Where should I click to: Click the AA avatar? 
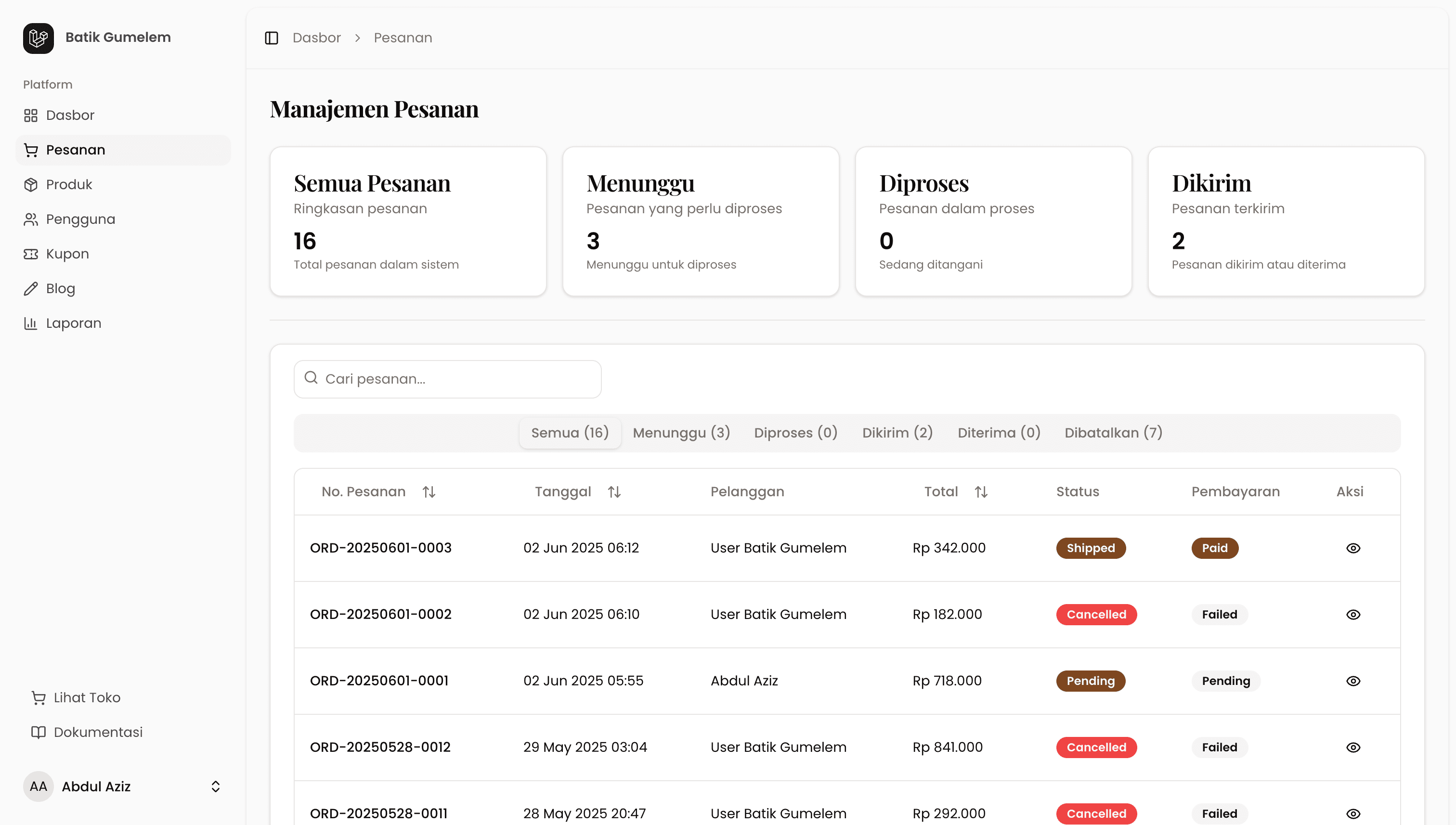(38, 786)
